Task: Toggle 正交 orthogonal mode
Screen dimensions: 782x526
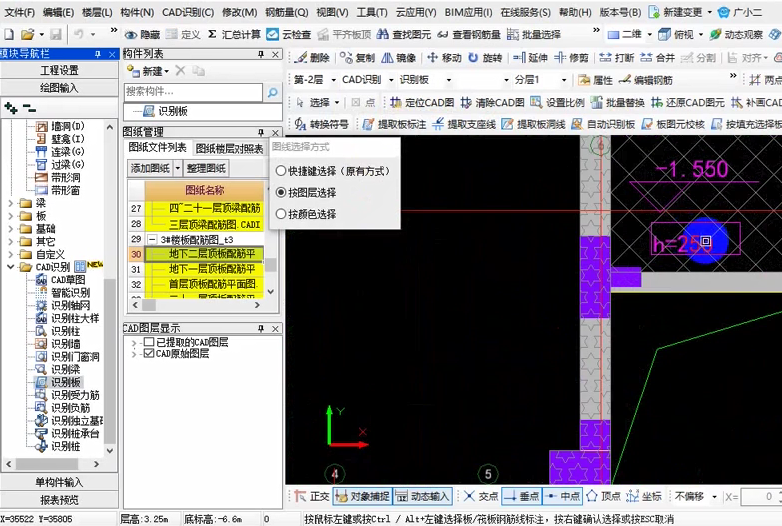Action: tap(312, 496)
